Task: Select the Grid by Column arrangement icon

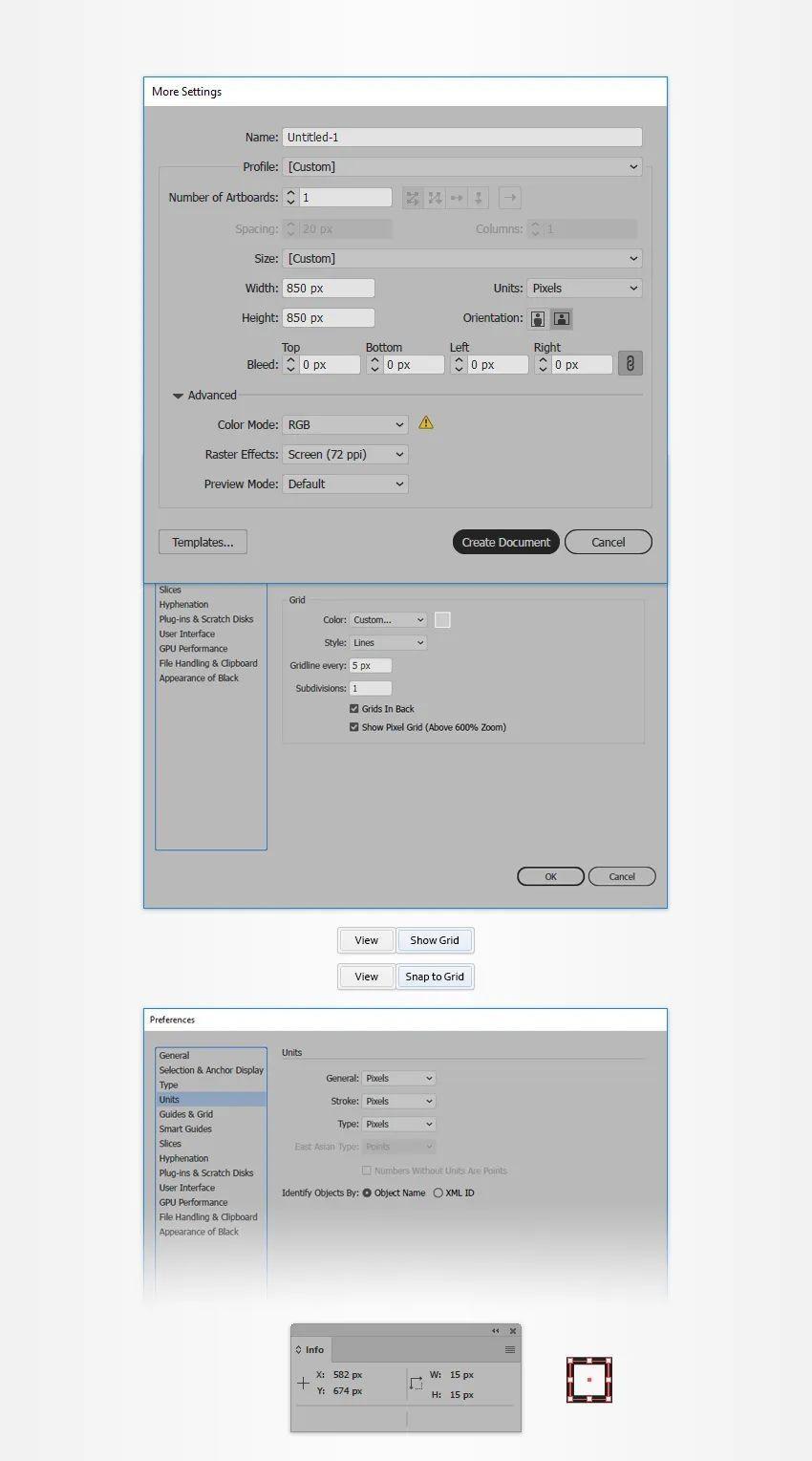Action: tap(435, 198)
